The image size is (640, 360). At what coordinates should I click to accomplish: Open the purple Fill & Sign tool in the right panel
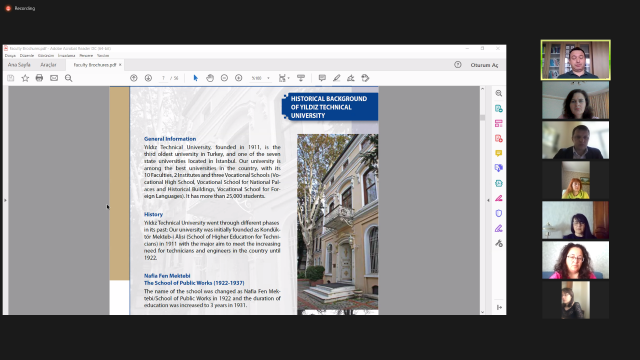tap(498, 229)
